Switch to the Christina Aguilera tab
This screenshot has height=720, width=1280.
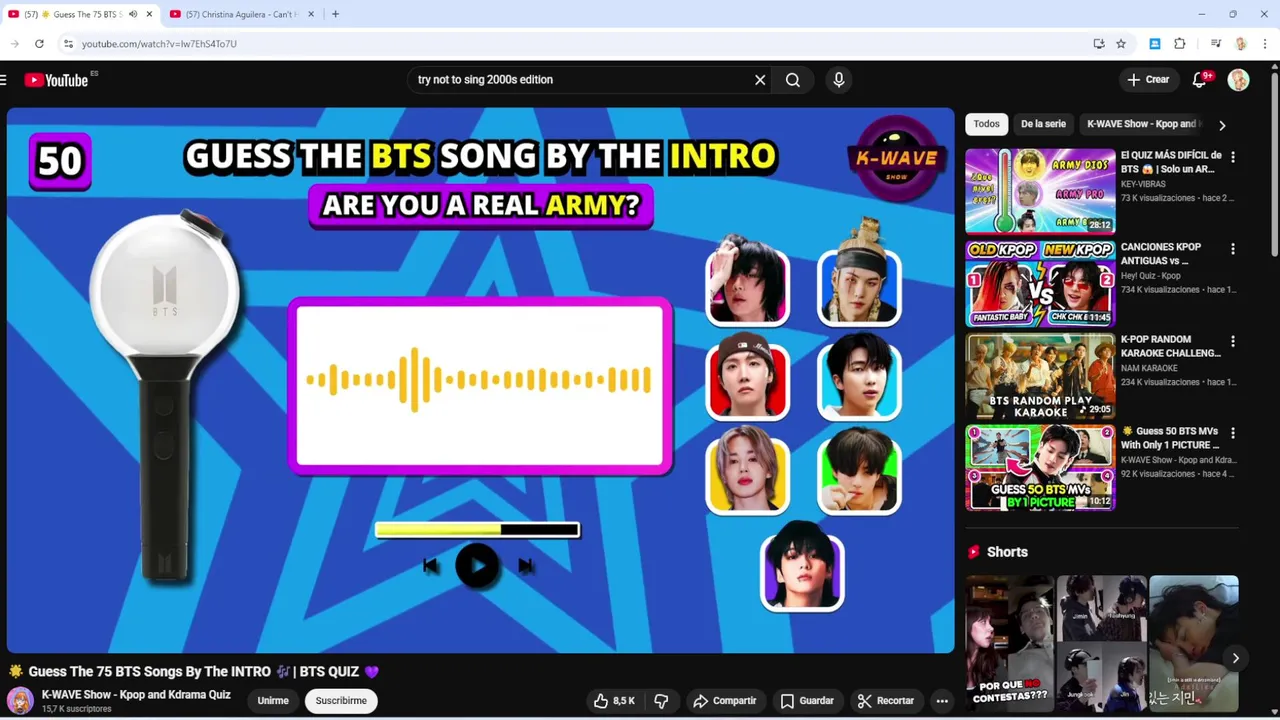[240, 14]
